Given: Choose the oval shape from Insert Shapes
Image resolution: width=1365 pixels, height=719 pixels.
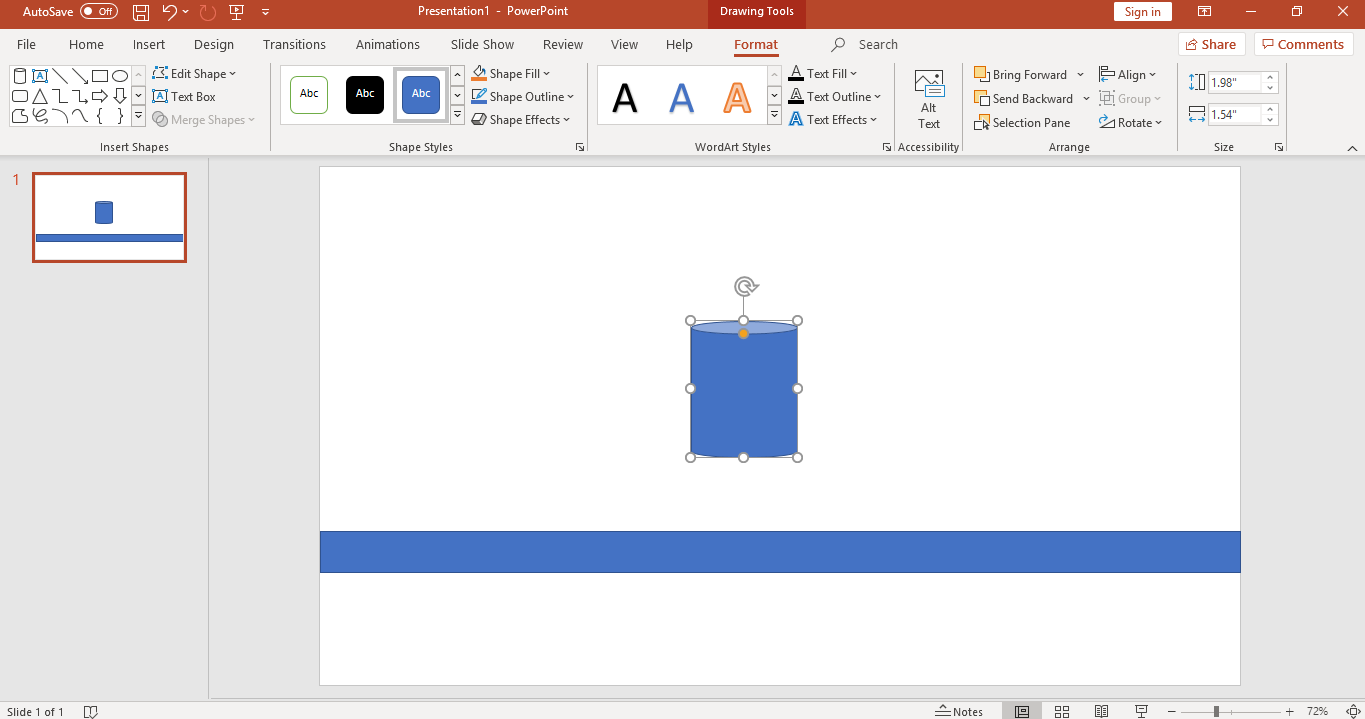Looking at the screenshot, I should 120,76.
